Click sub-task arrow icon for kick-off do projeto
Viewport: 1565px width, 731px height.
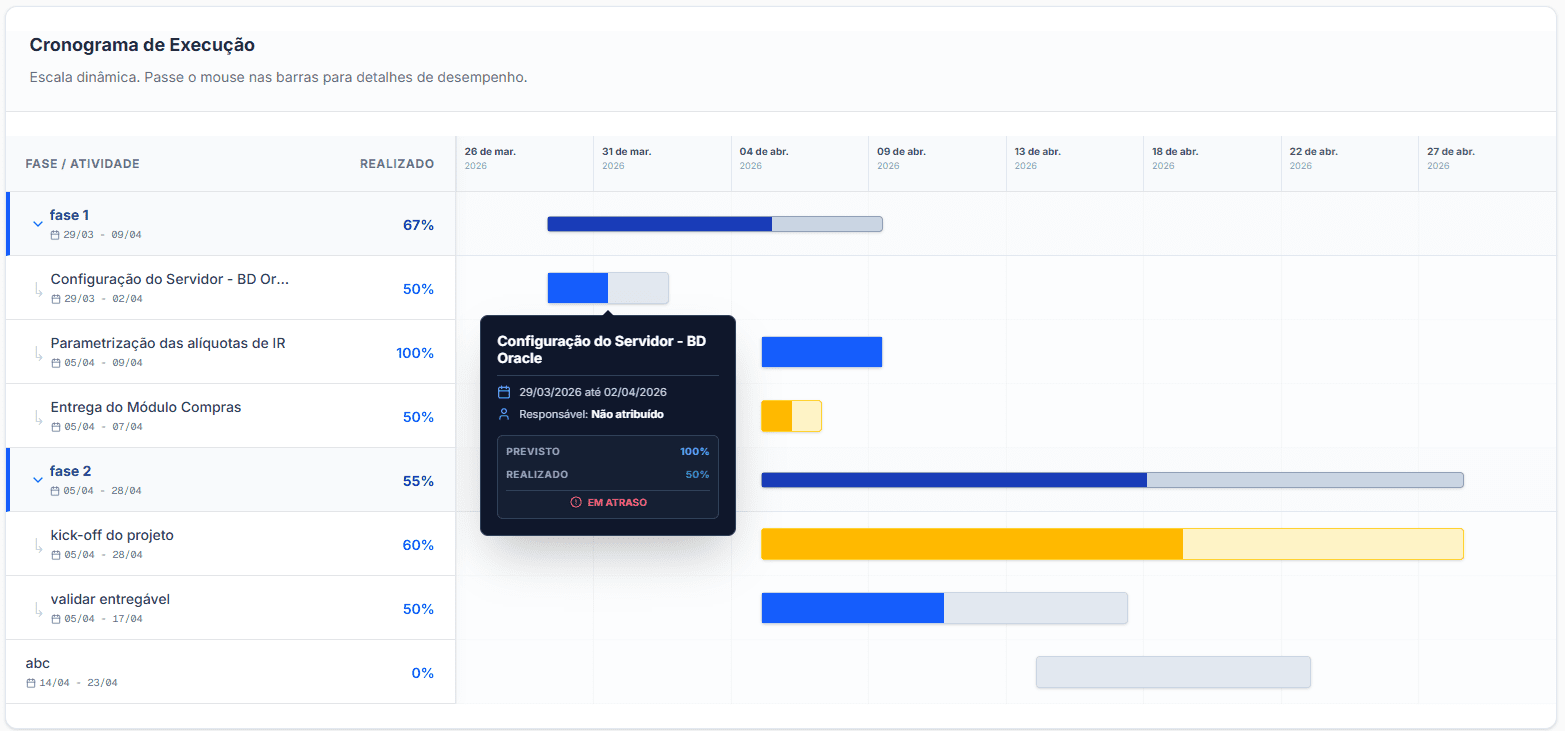38,545
